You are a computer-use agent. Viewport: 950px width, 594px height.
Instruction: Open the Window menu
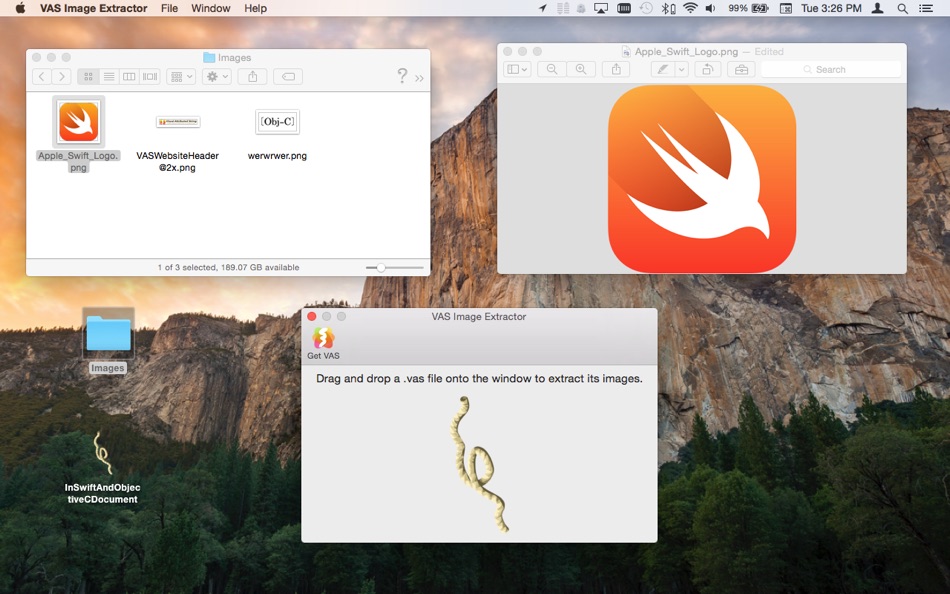(x=210, y=8)
